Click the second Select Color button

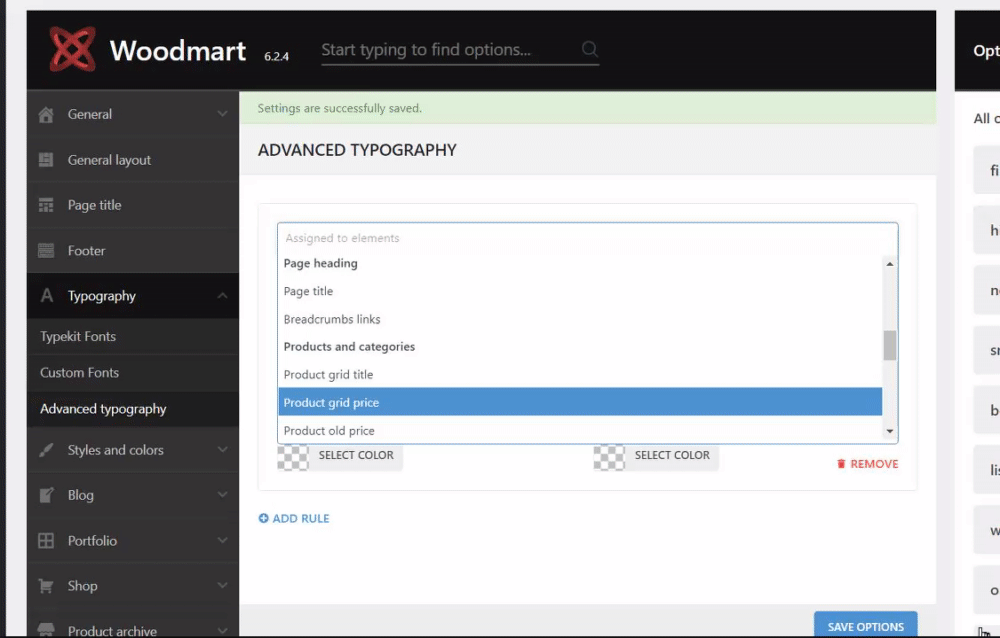(672, 456)
